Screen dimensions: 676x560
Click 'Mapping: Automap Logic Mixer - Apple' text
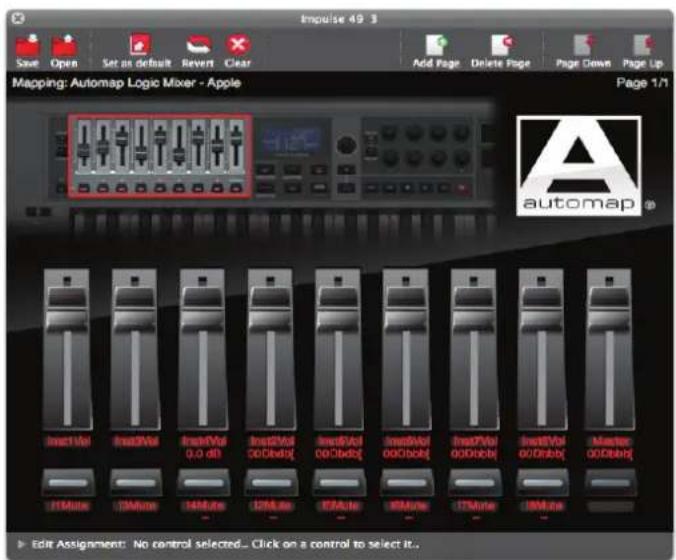click(x=126, y=83)
